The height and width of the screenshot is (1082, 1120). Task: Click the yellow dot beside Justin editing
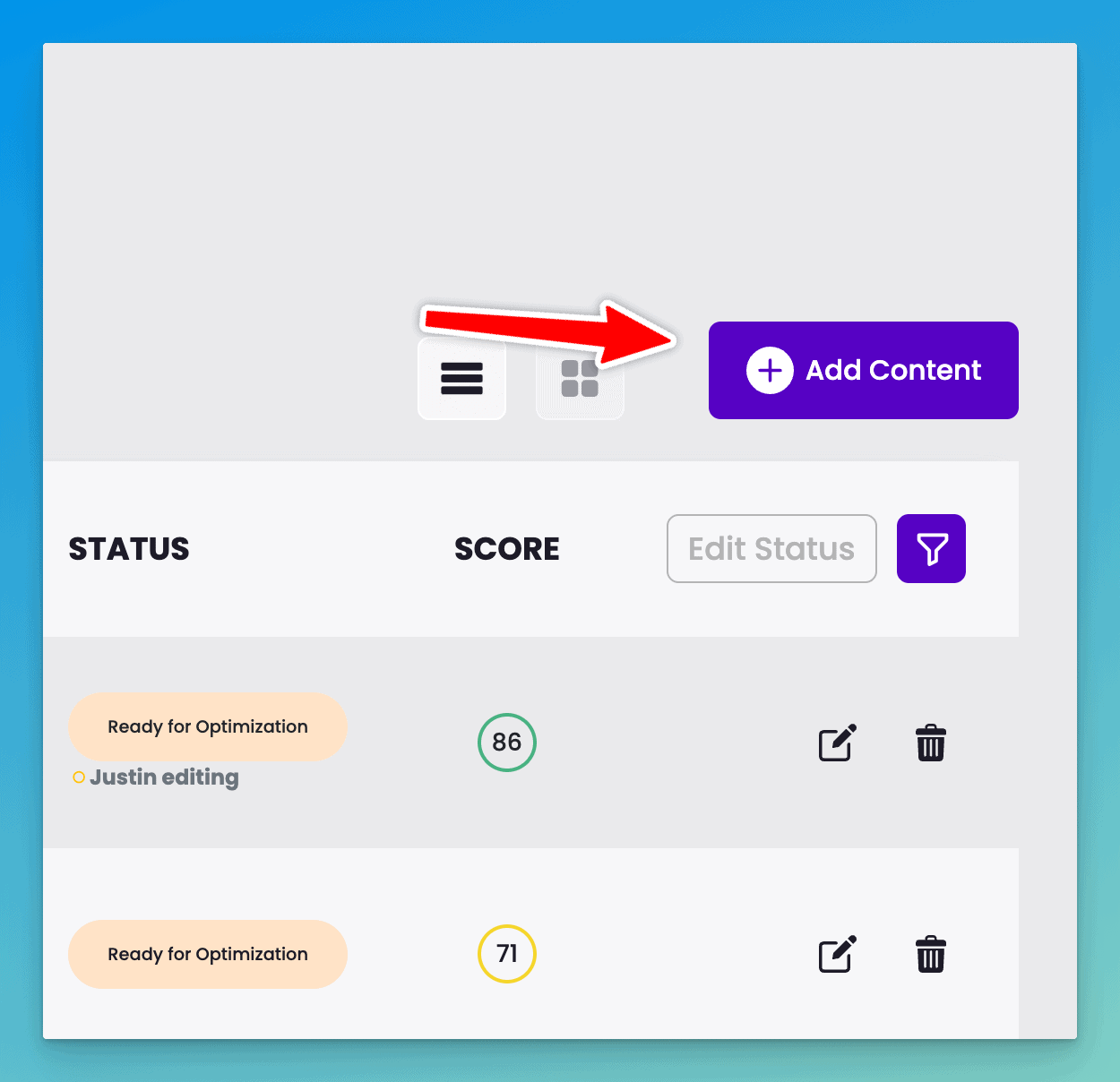pyautogui.click(x=79, y=777)
